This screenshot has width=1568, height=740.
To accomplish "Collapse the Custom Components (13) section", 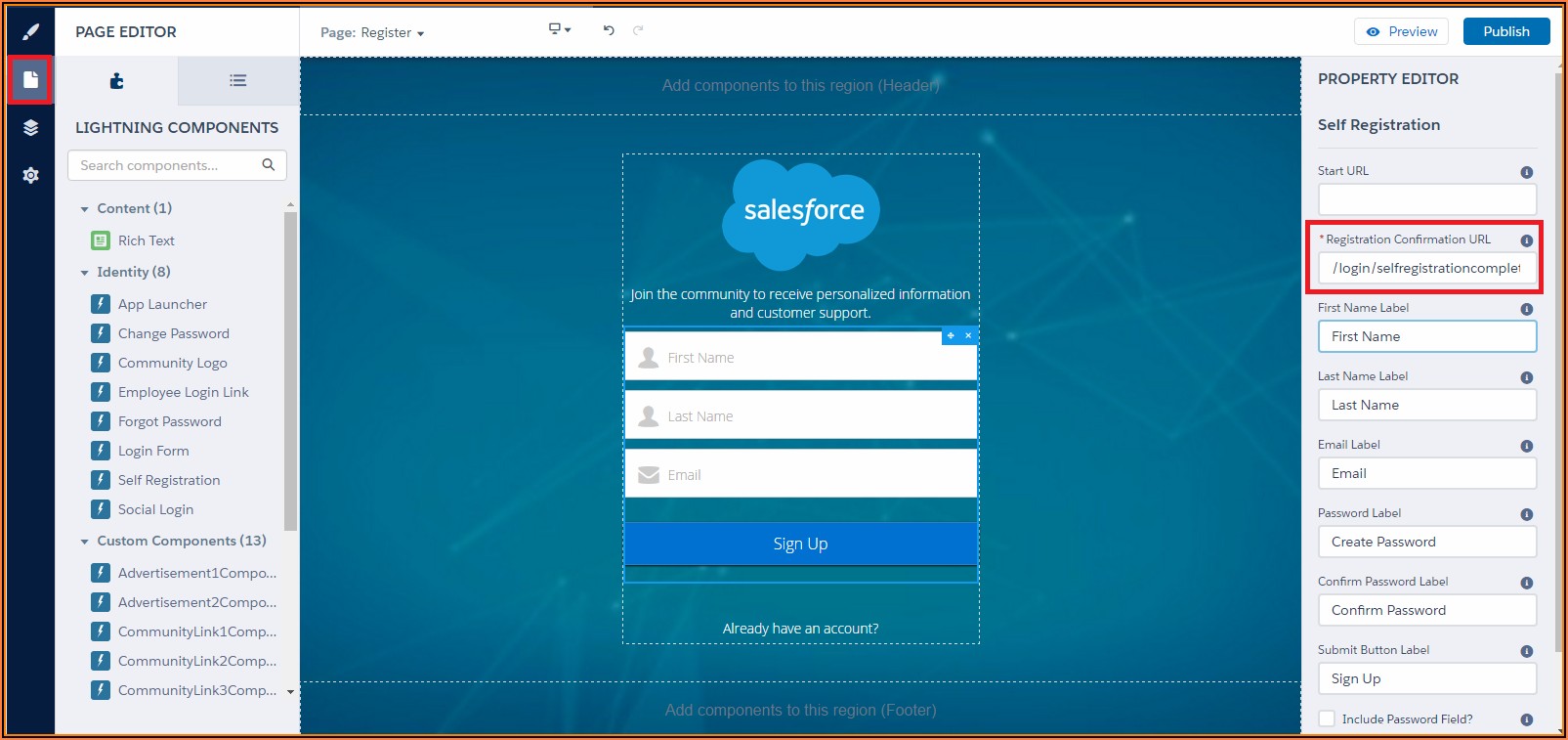I will pyautogui.click(x=85, y=542).
